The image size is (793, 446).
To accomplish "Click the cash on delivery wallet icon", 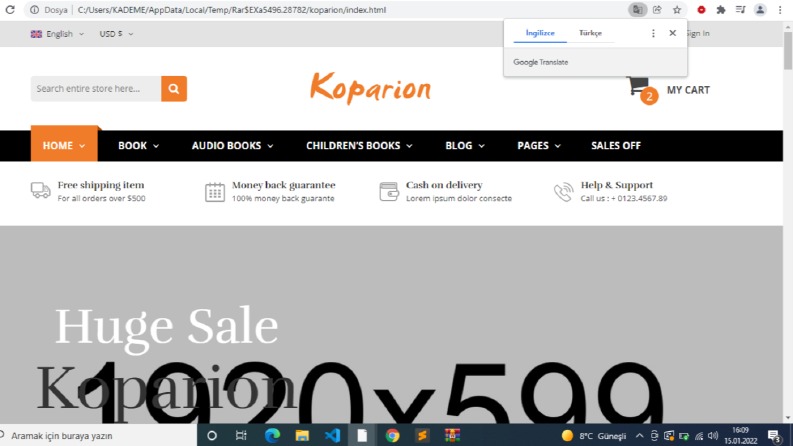I will pos(389,192).
